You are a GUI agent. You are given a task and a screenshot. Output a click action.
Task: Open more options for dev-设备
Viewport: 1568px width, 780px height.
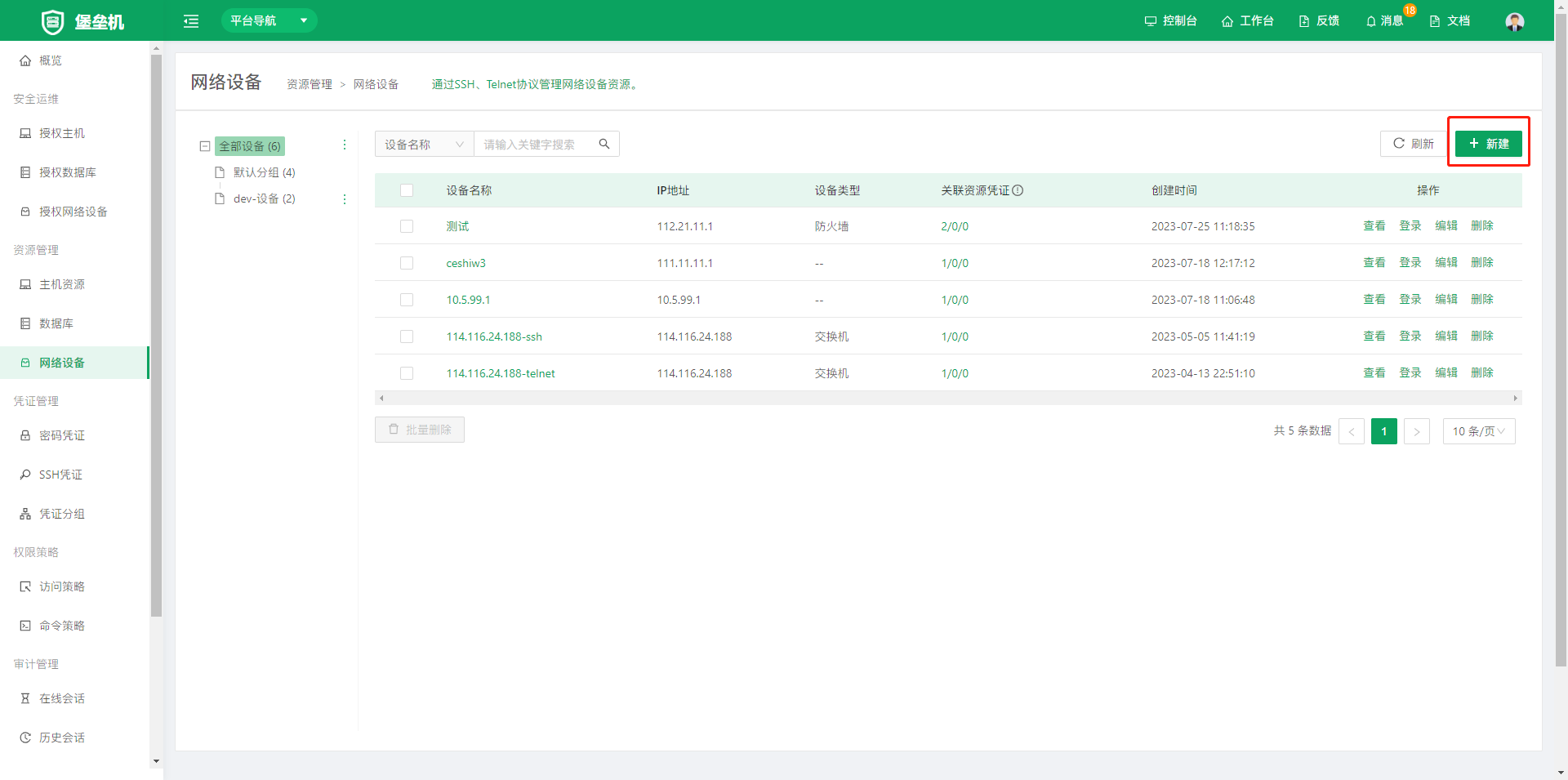pos(345,199)
